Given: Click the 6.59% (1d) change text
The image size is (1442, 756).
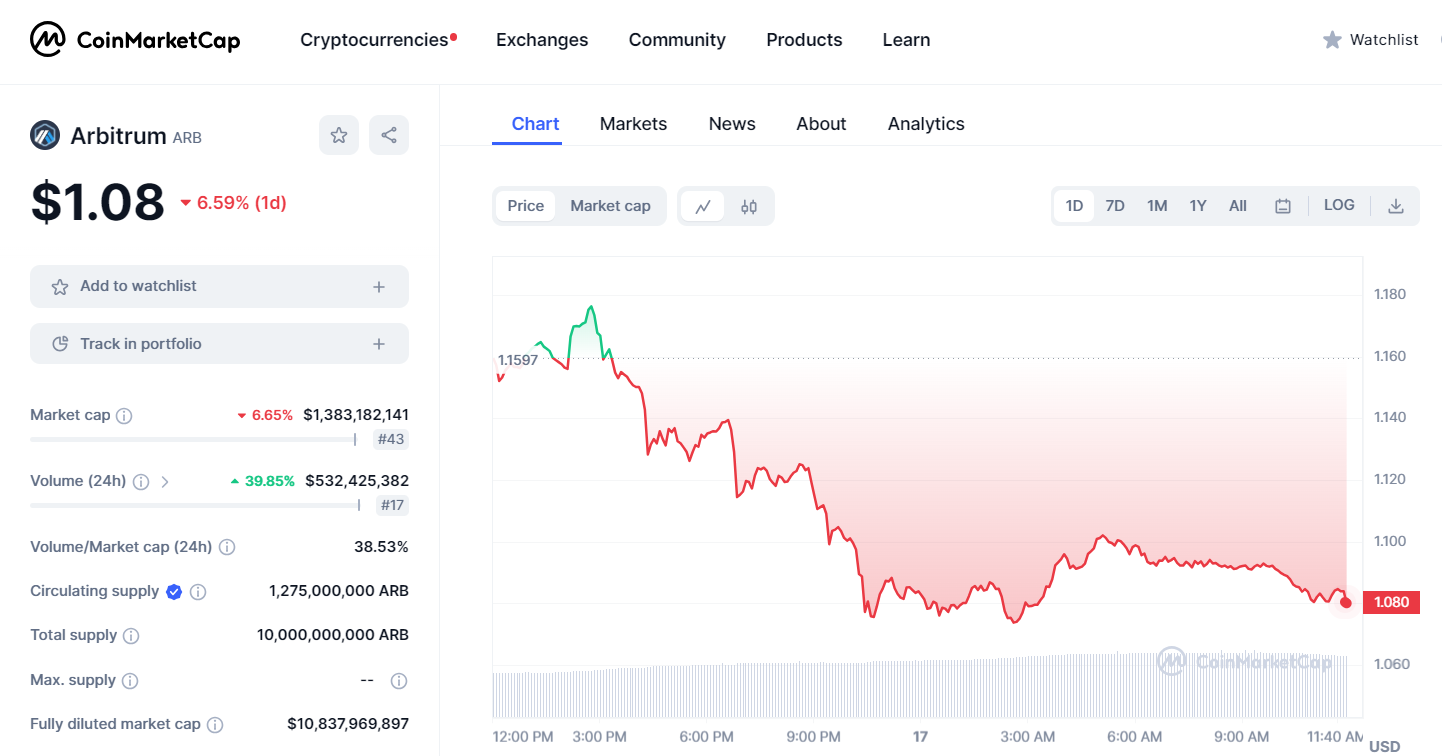Looking at the screenshot, I should tap(242, 203).
